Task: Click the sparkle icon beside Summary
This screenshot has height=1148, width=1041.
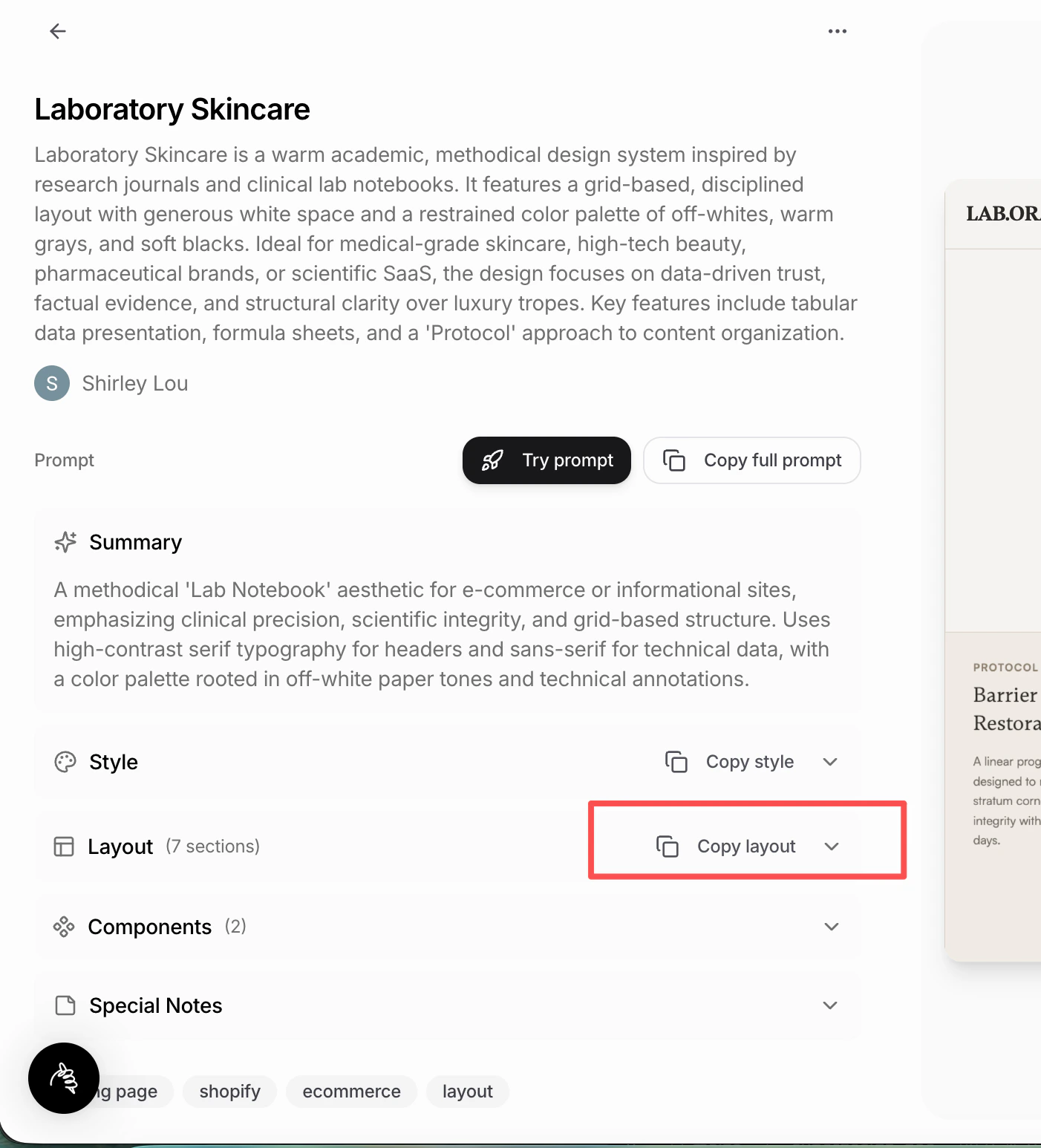Action: pyautogui.click(x=65, y=542)
